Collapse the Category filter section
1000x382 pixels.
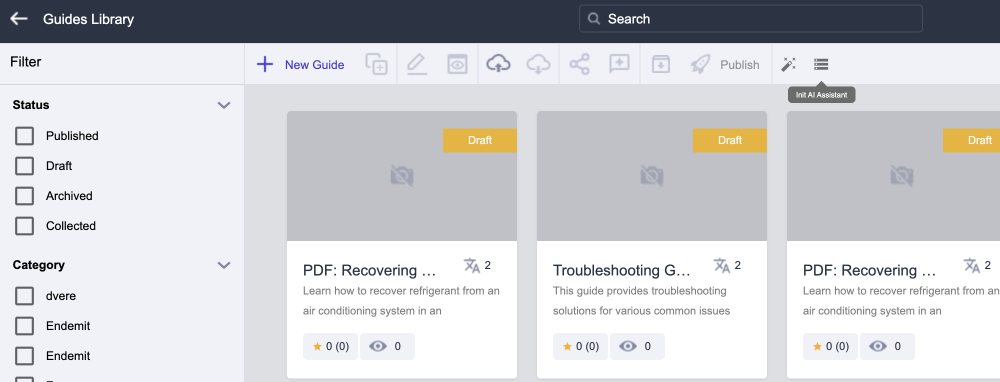pyautogui.click(x=224, y=265)
